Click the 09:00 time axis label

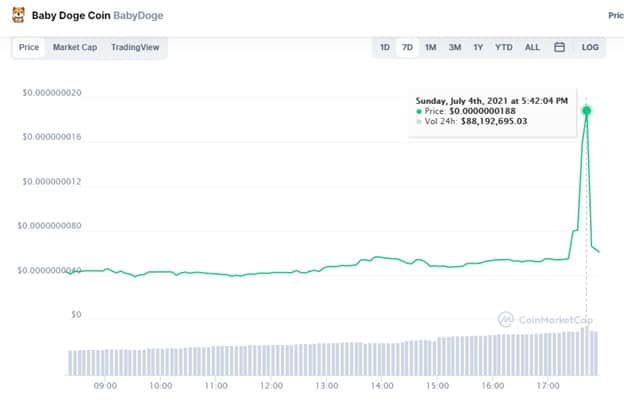click(x=105, y=386)
